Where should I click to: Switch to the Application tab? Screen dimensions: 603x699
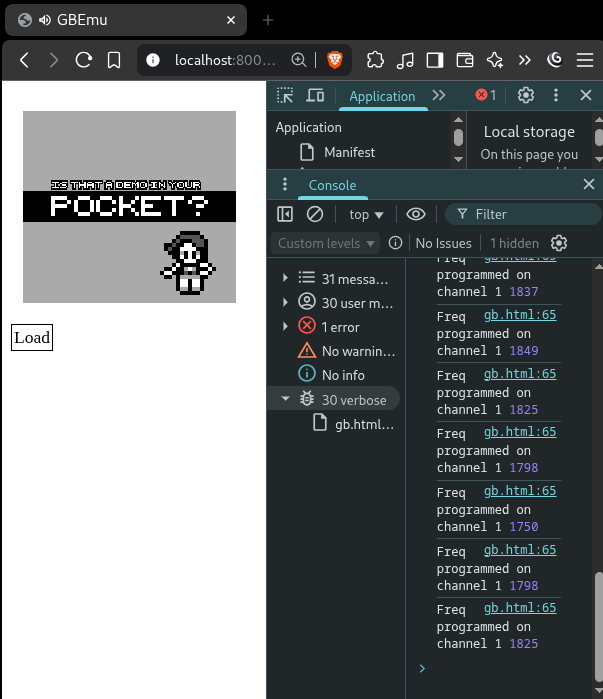(382, 96)
